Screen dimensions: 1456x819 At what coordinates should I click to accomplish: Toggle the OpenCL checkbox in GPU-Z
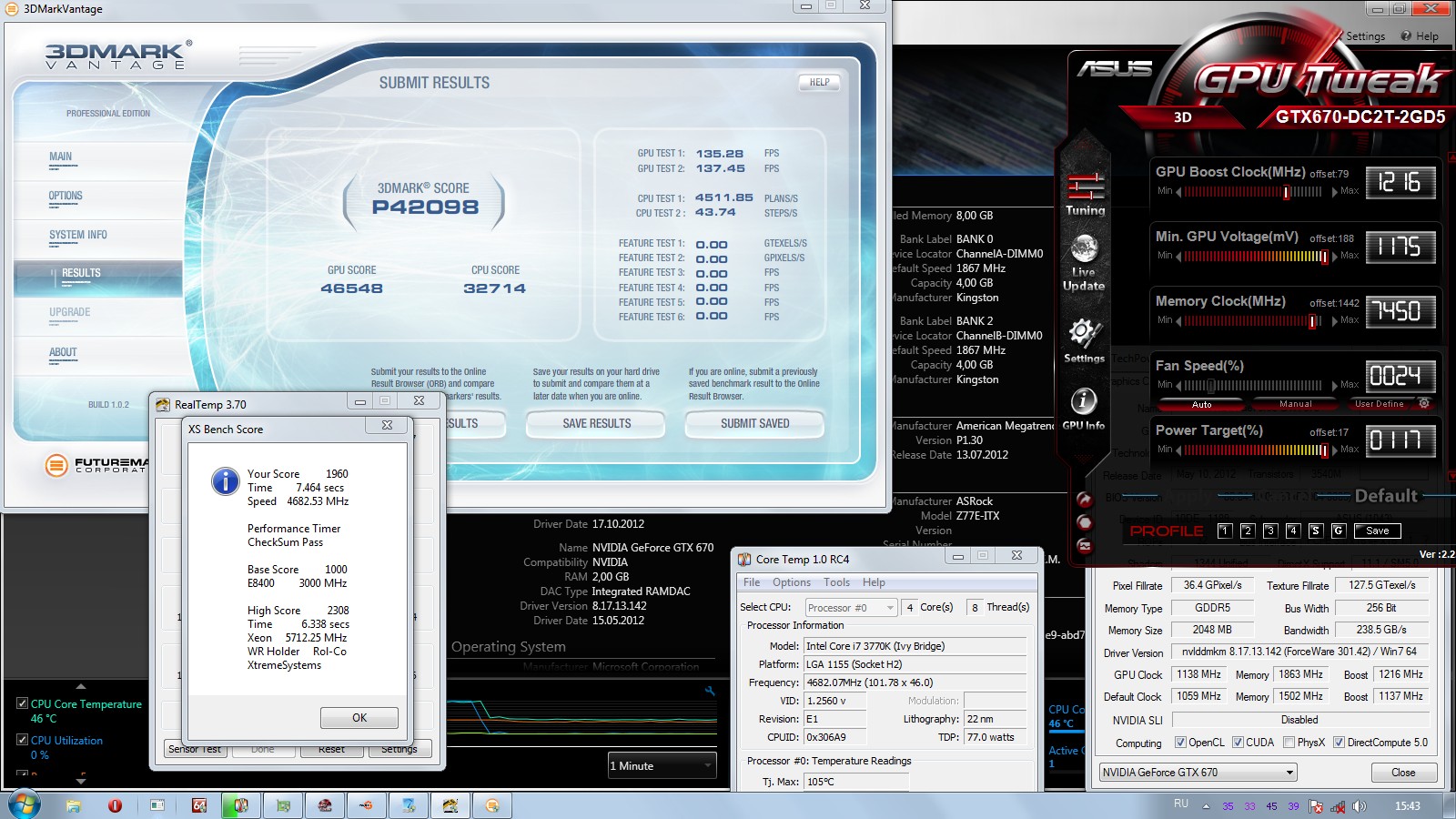[1180, 743]
